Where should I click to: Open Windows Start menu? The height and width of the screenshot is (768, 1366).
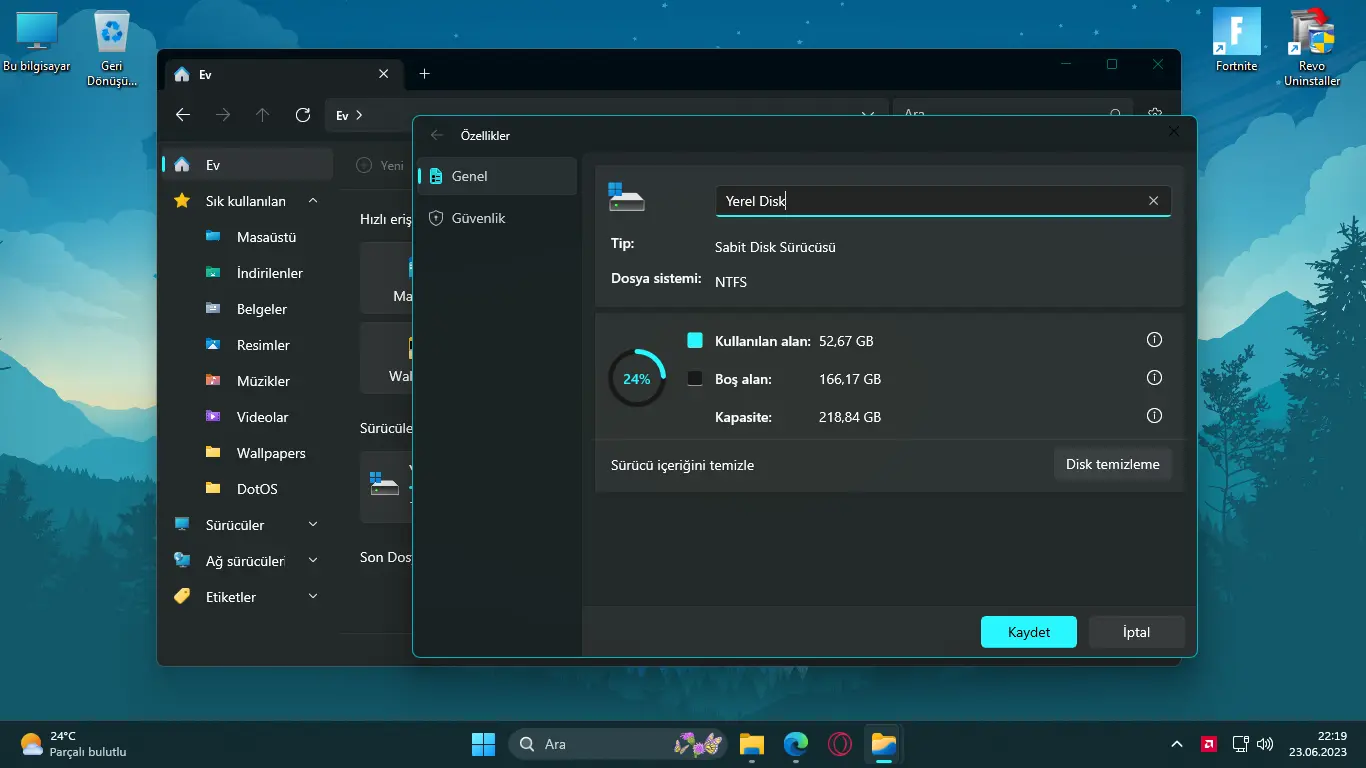point(483,744)
